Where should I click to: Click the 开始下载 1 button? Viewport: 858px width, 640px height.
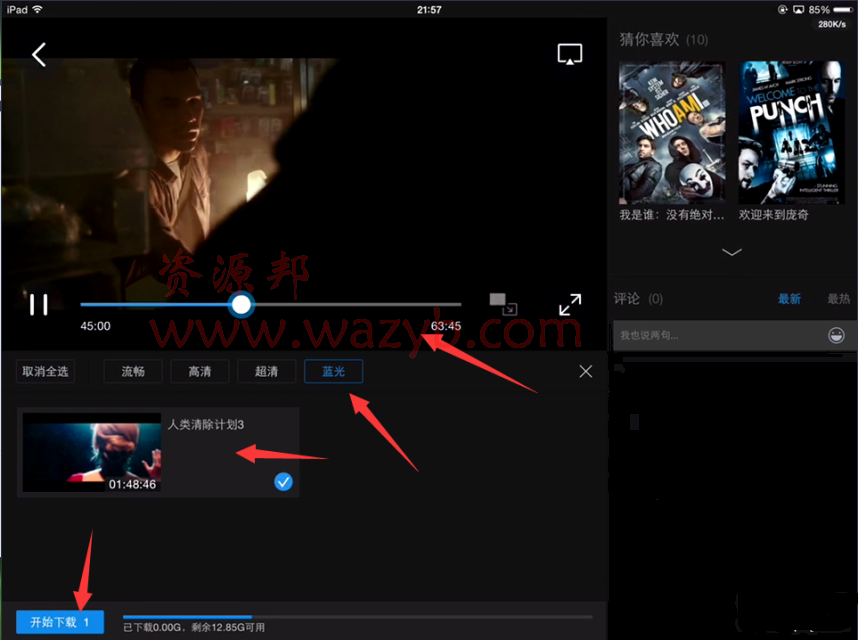click(60, 622)
